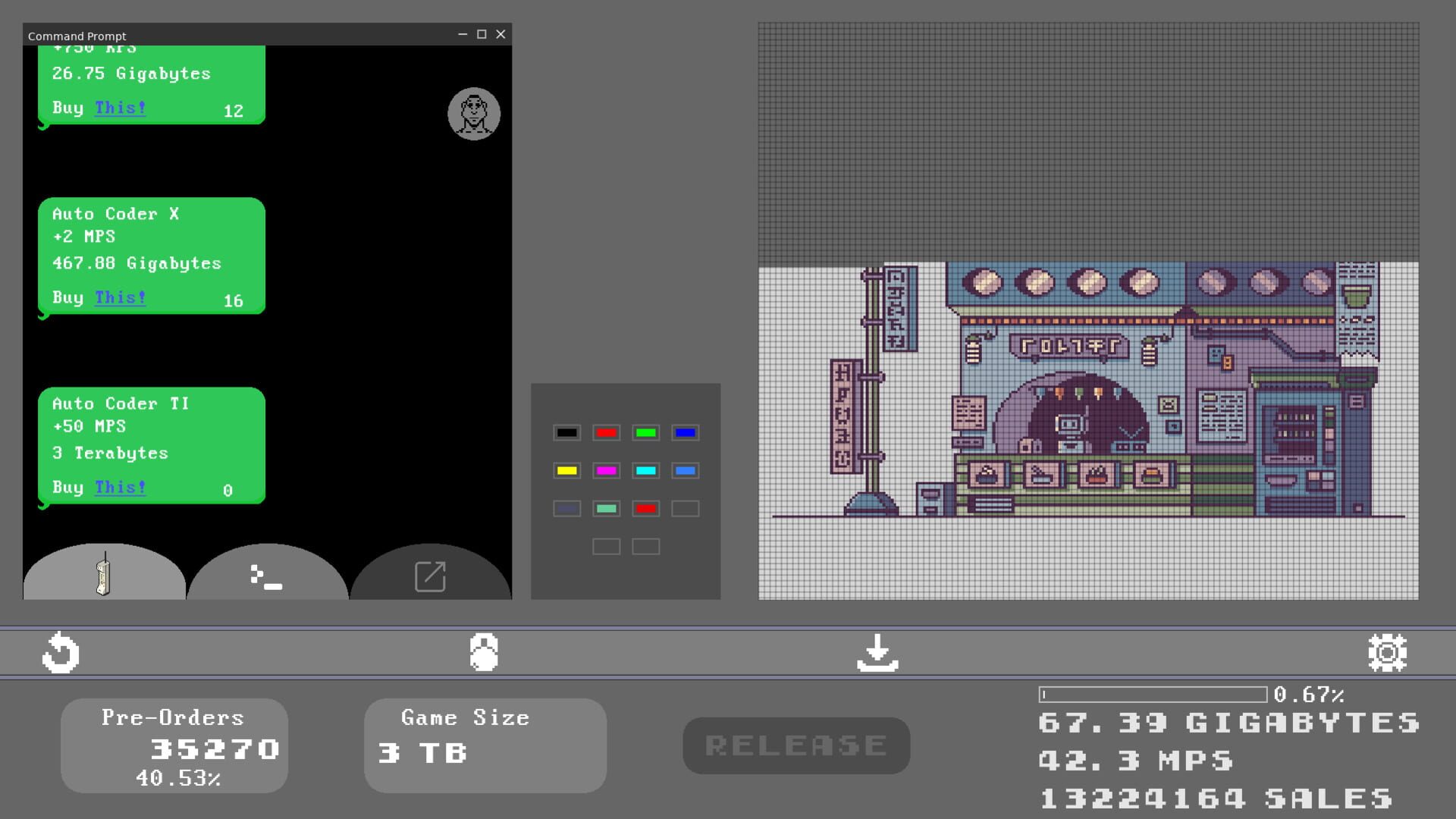Select the external link tab icon
The height and width of the screenshot is (819, 1456).
pos(430,576)
